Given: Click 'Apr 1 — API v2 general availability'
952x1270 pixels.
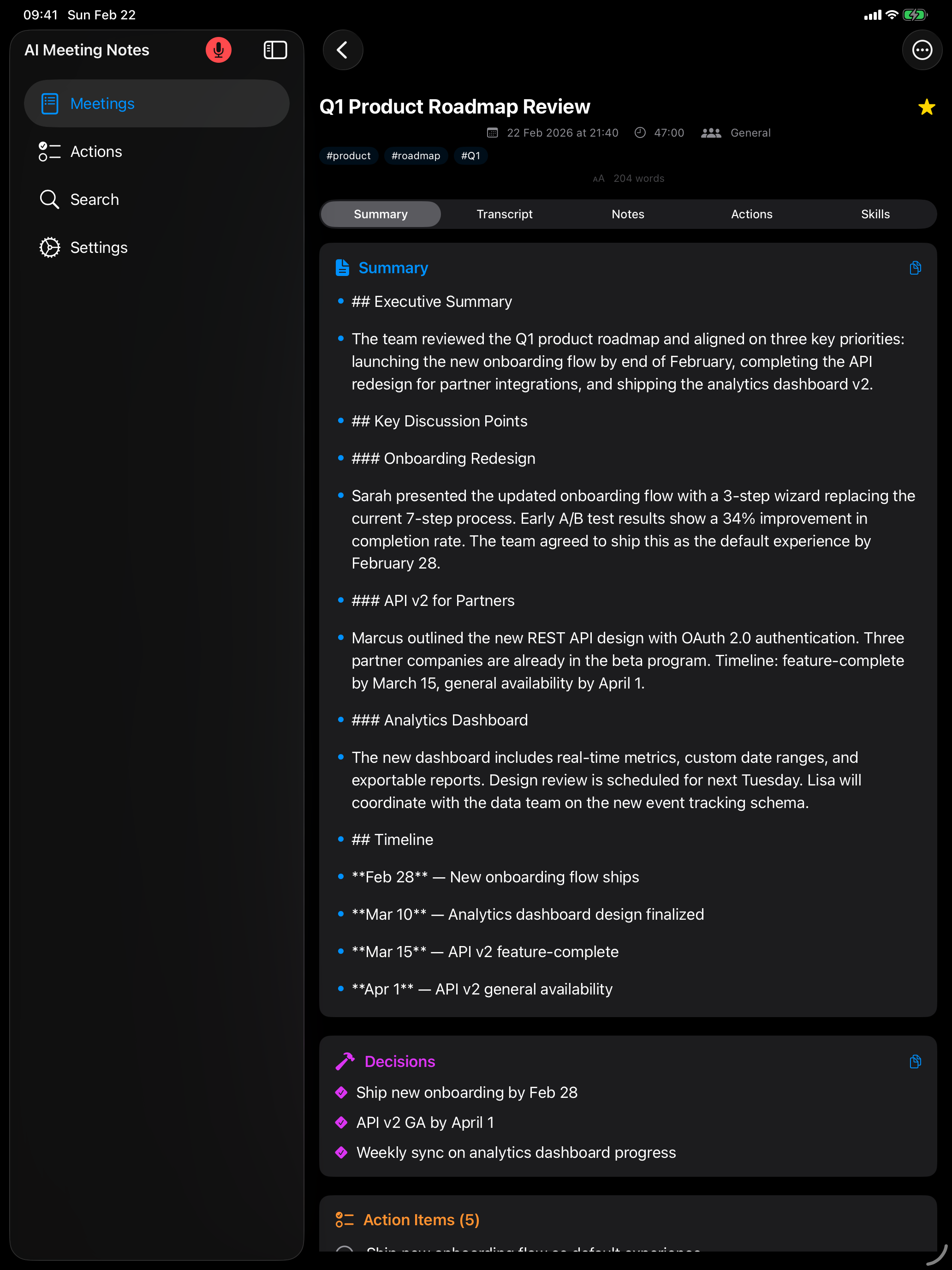Looking at the screenshot, I should click(482, 988).
